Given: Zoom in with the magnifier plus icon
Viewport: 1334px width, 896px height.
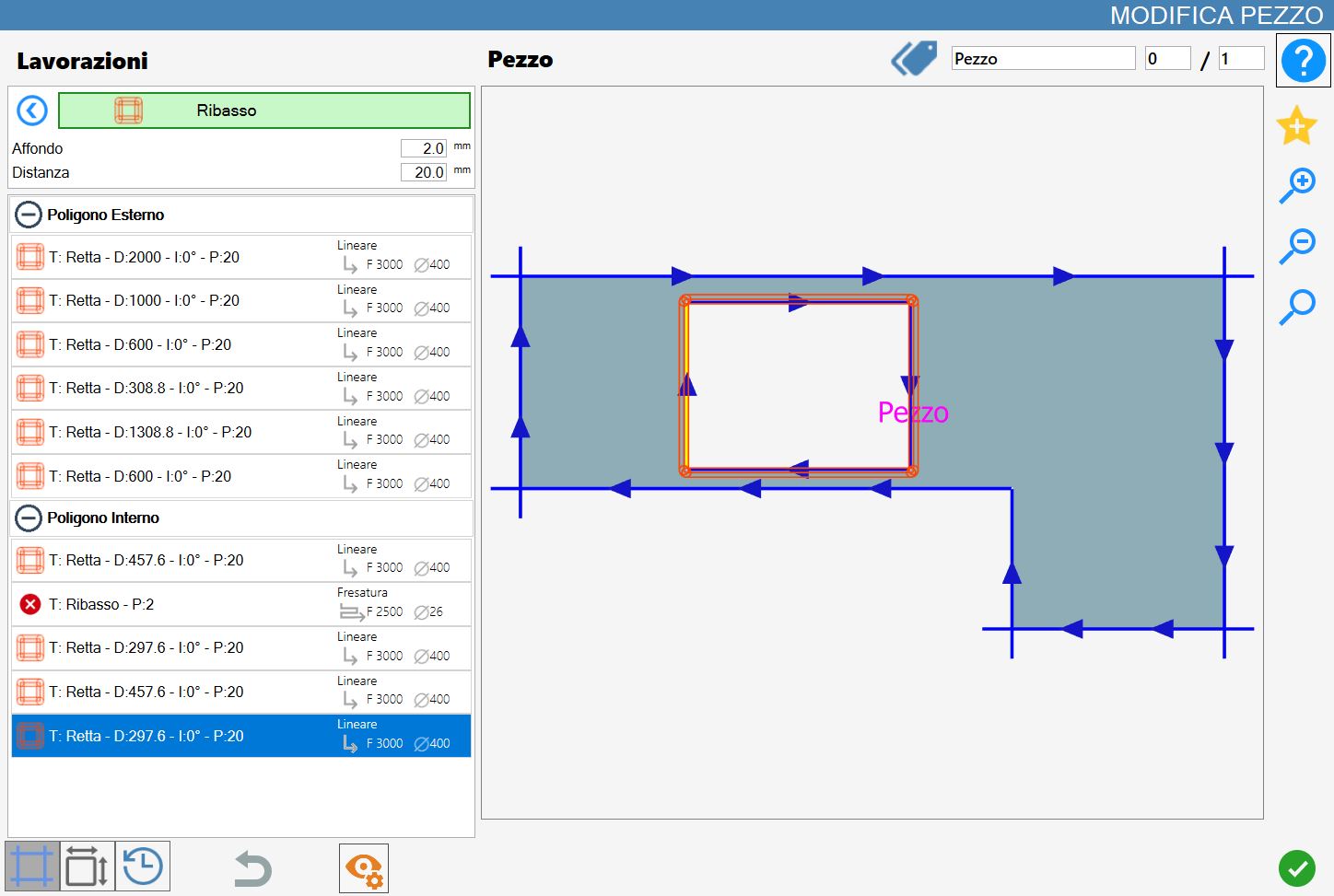Looking at the screenshot, I should (x=1297, y=185).
